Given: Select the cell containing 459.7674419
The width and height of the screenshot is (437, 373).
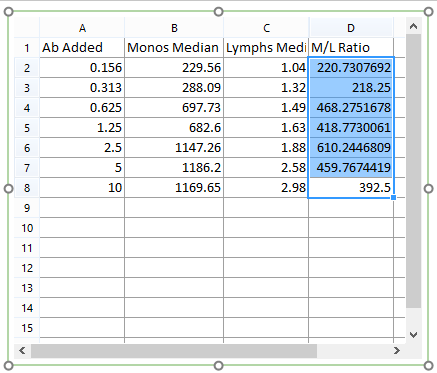Looking at the screenshot, I should pyautogui.click(x=351, y=168).
